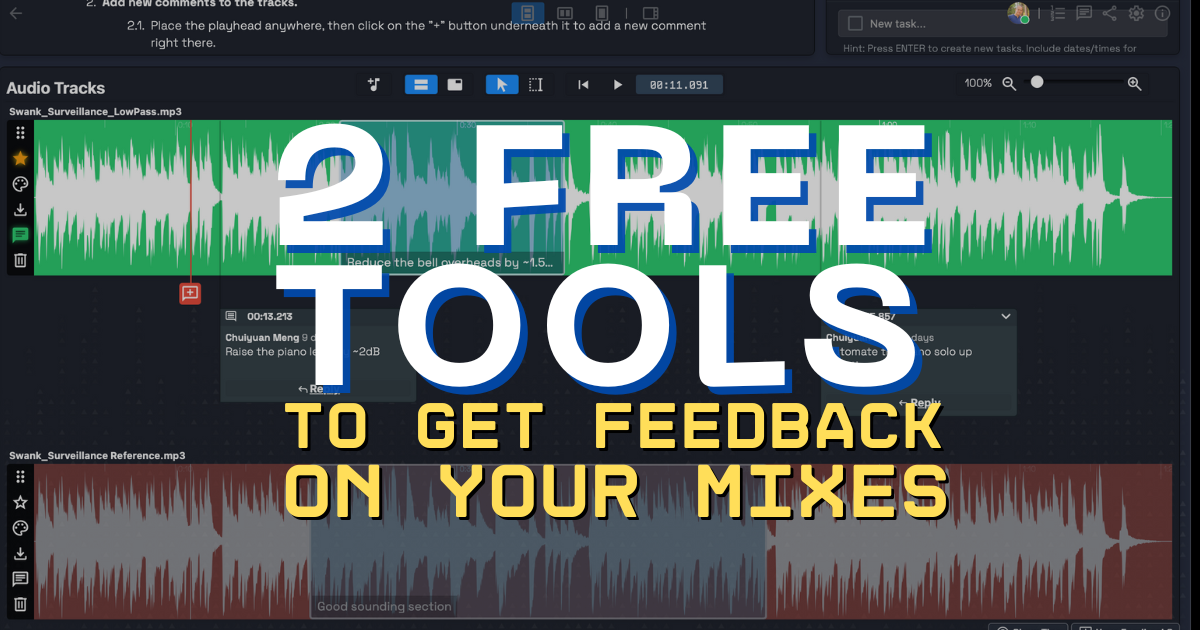This screenshot has width=1200, height=630.
Task: Show comments on the LowPass track
Action: click(x=19, y=235)
